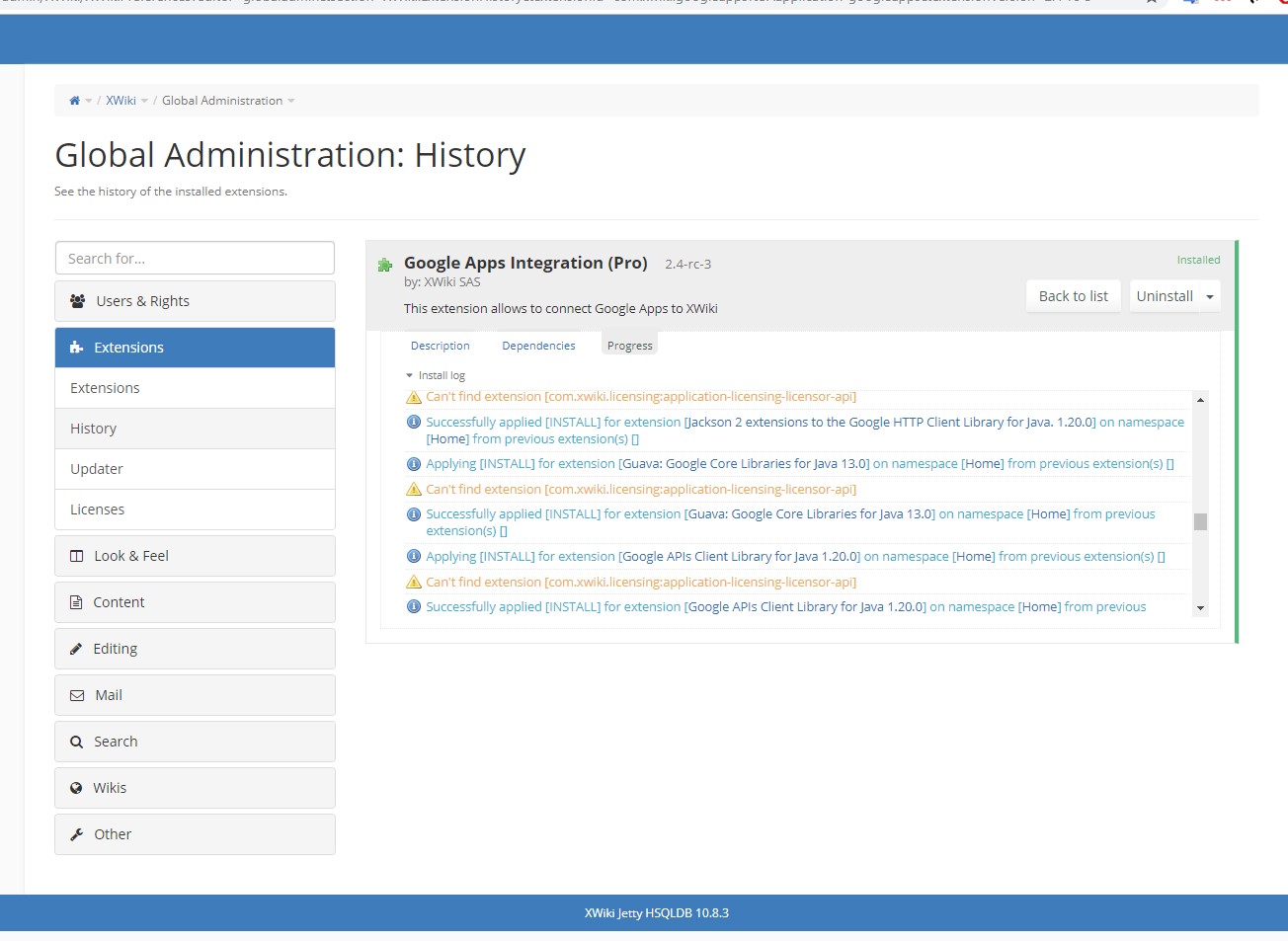Select the Progress tab

click(x=629, y=345)
